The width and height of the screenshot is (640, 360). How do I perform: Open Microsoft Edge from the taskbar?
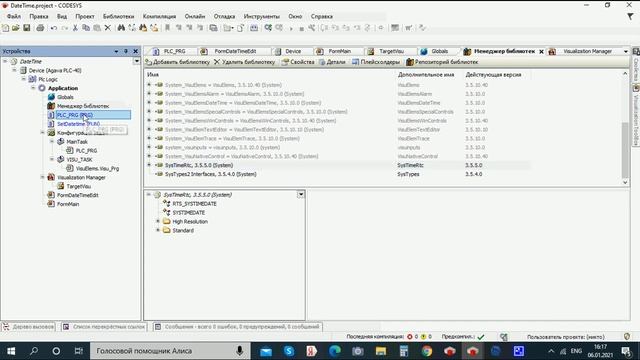coord(335,351)
